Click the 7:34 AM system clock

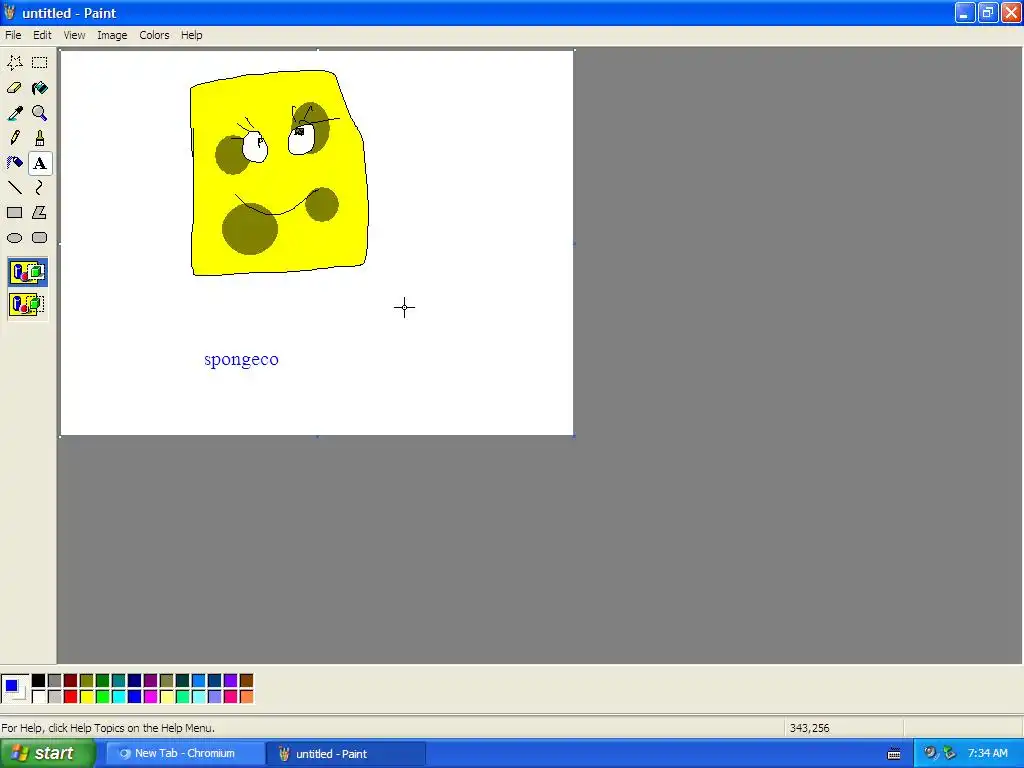pos(987,754)
